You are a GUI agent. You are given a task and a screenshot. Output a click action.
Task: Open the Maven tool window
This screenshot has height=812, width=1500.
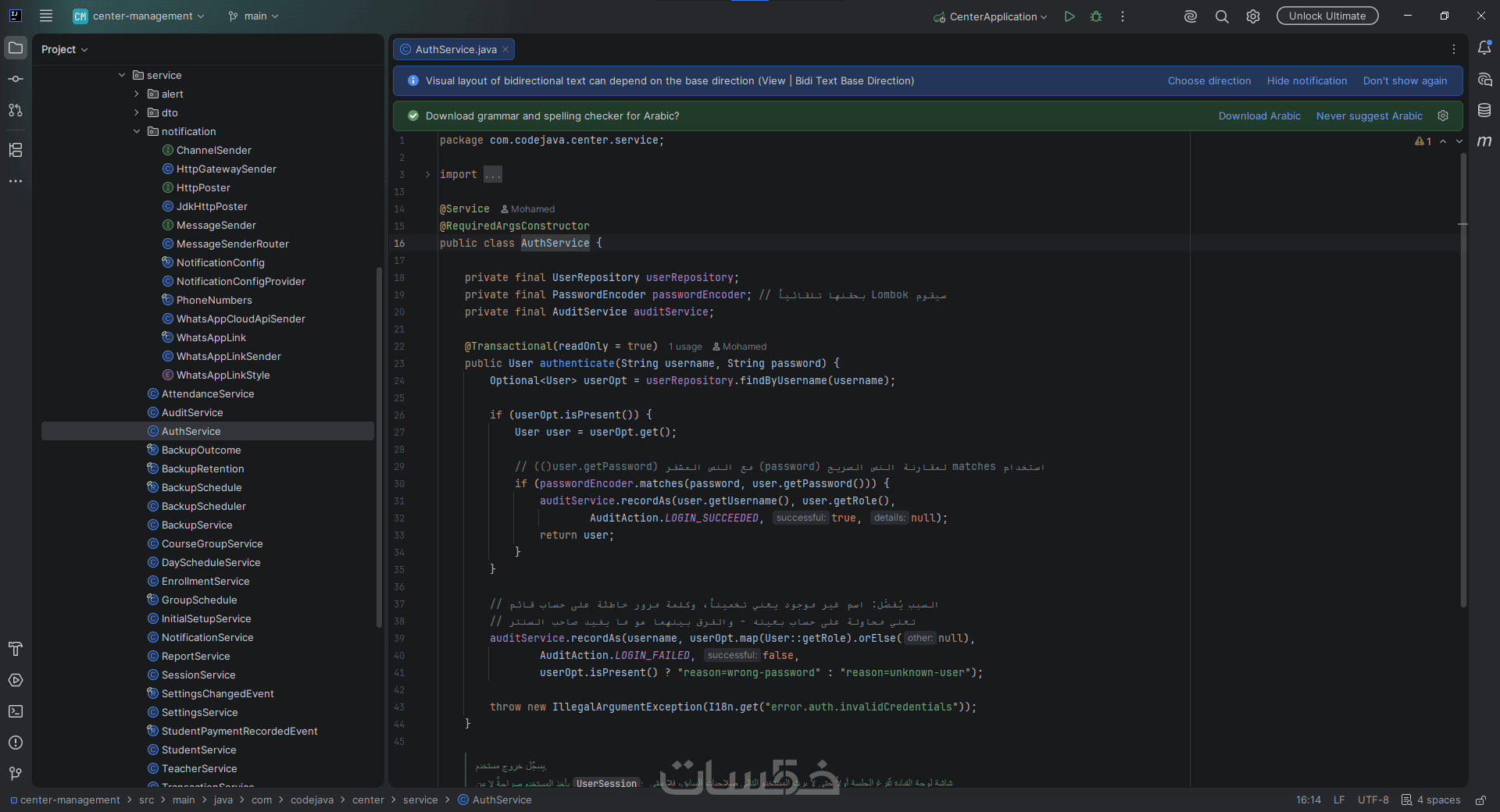pos(1484,141)
